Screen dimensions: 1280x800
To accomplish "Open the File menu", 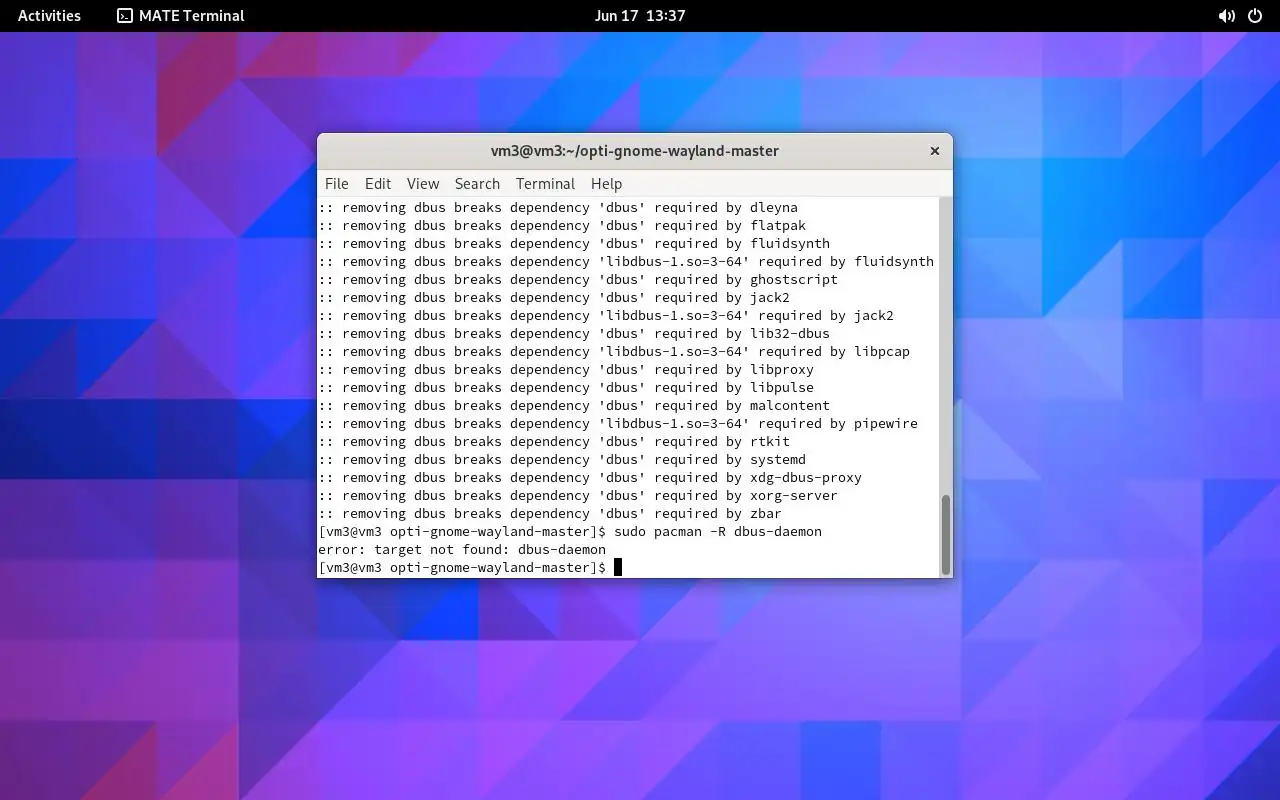I will tap(337, 183).
